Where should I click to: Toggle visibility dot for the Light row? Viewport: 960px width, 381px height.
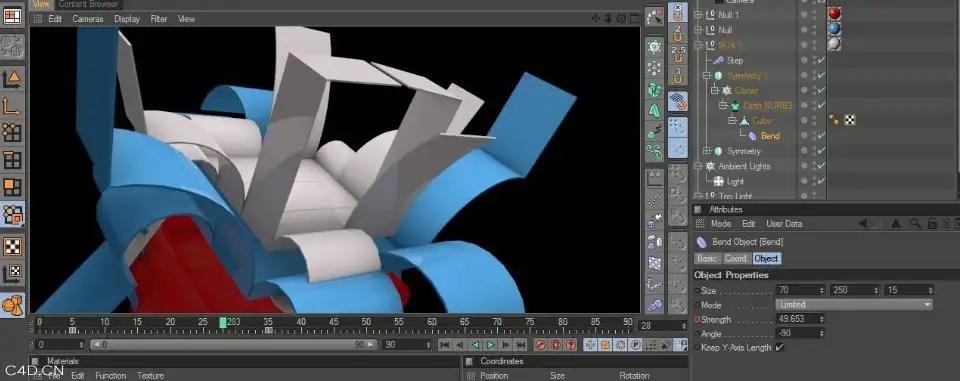[x=804, y=181]
